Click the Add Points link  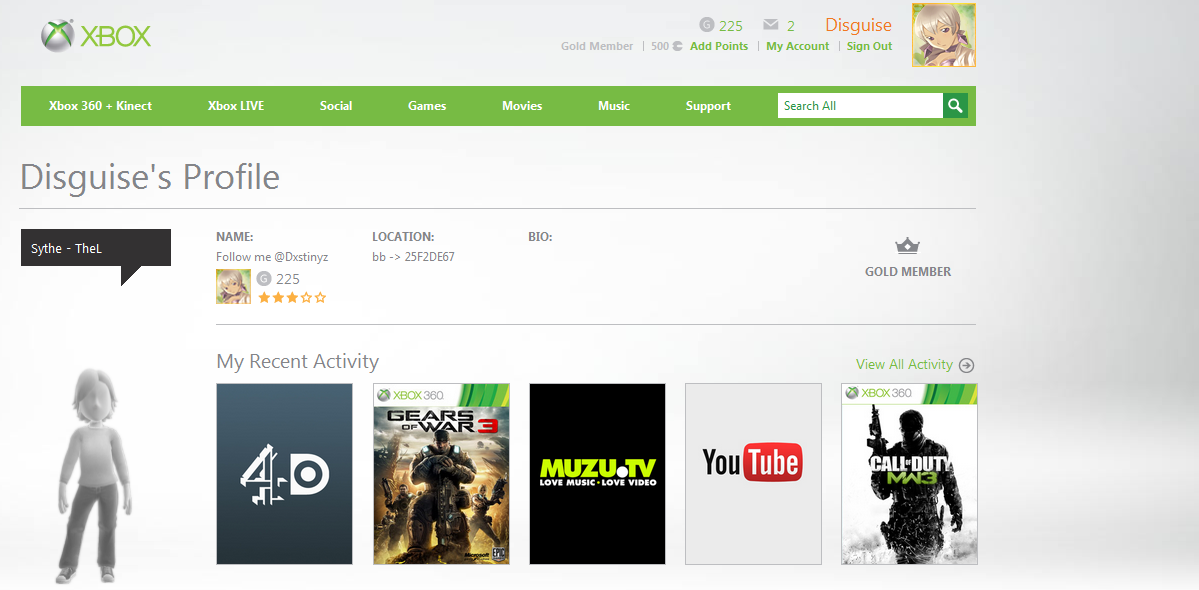coord(719,47)
